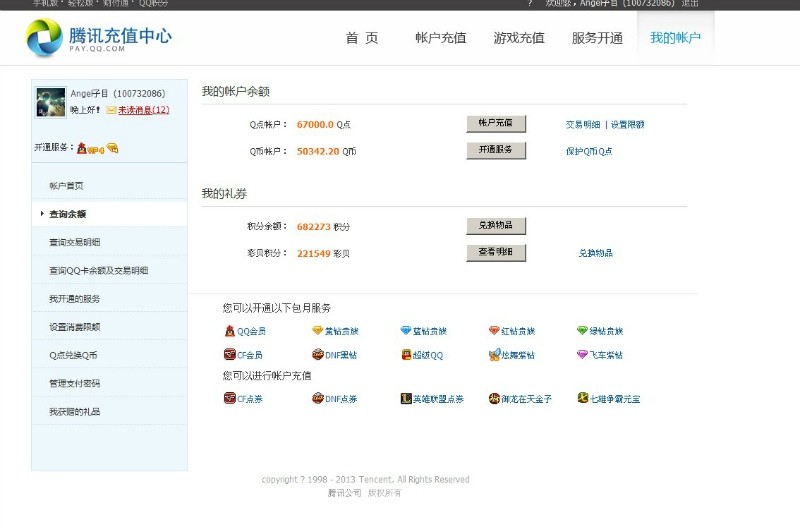Click the Q点 balance value 67000.0
Image resolution: width=800 pixels, height=529 pixels.
point(315,124)
